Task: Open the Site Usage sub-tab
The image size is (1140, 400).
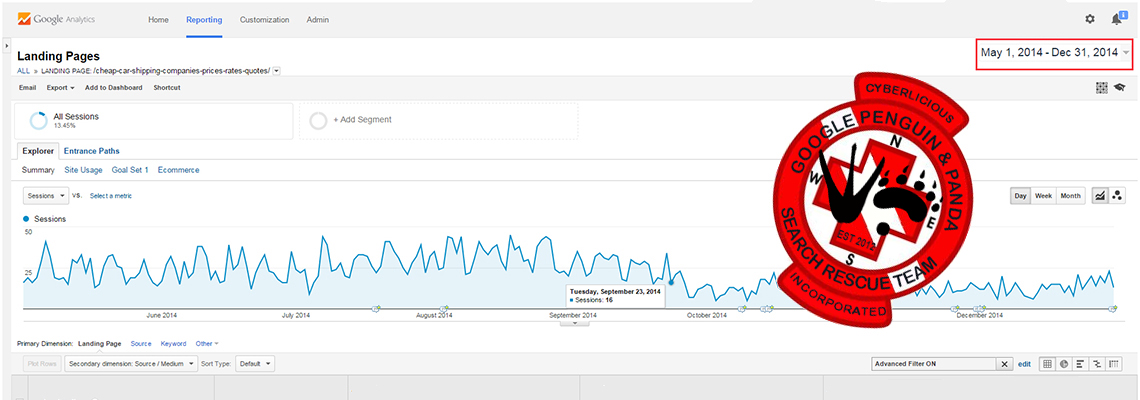Action: click(83, 170)
